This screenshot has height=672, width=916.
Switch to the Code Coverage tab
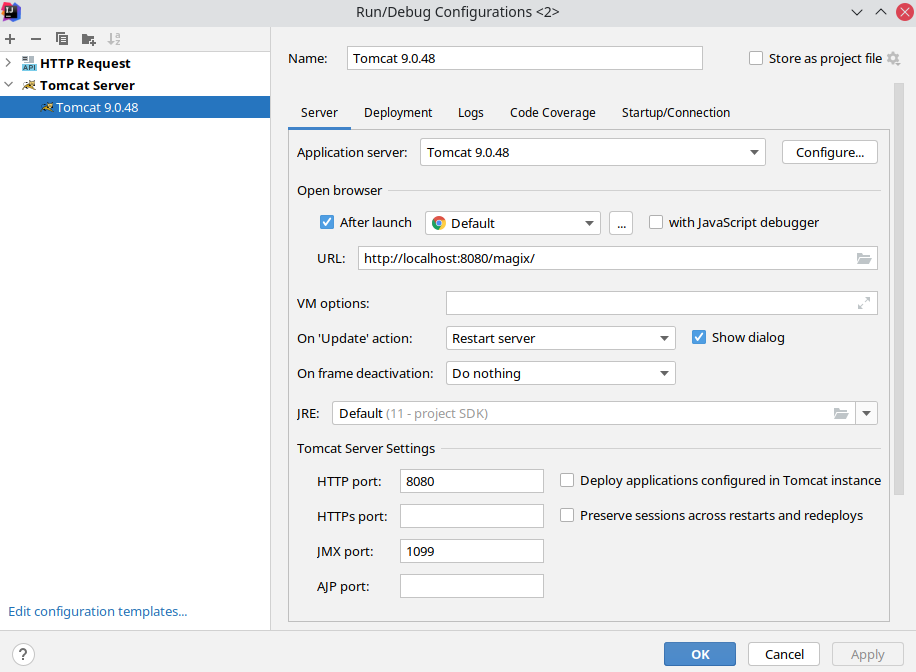coord(553,113)
